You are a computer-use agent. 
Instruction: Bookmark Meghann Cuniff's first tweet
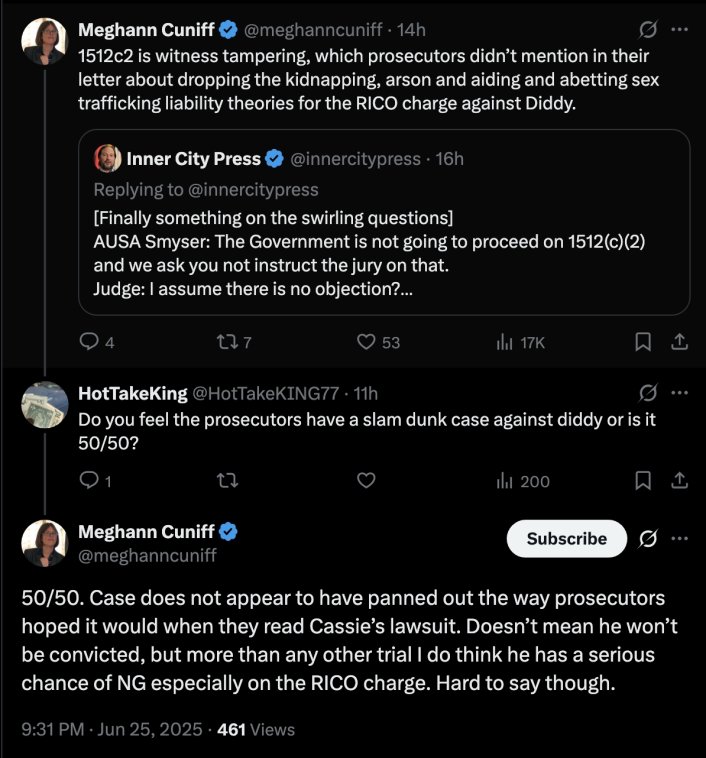(644, 342)
